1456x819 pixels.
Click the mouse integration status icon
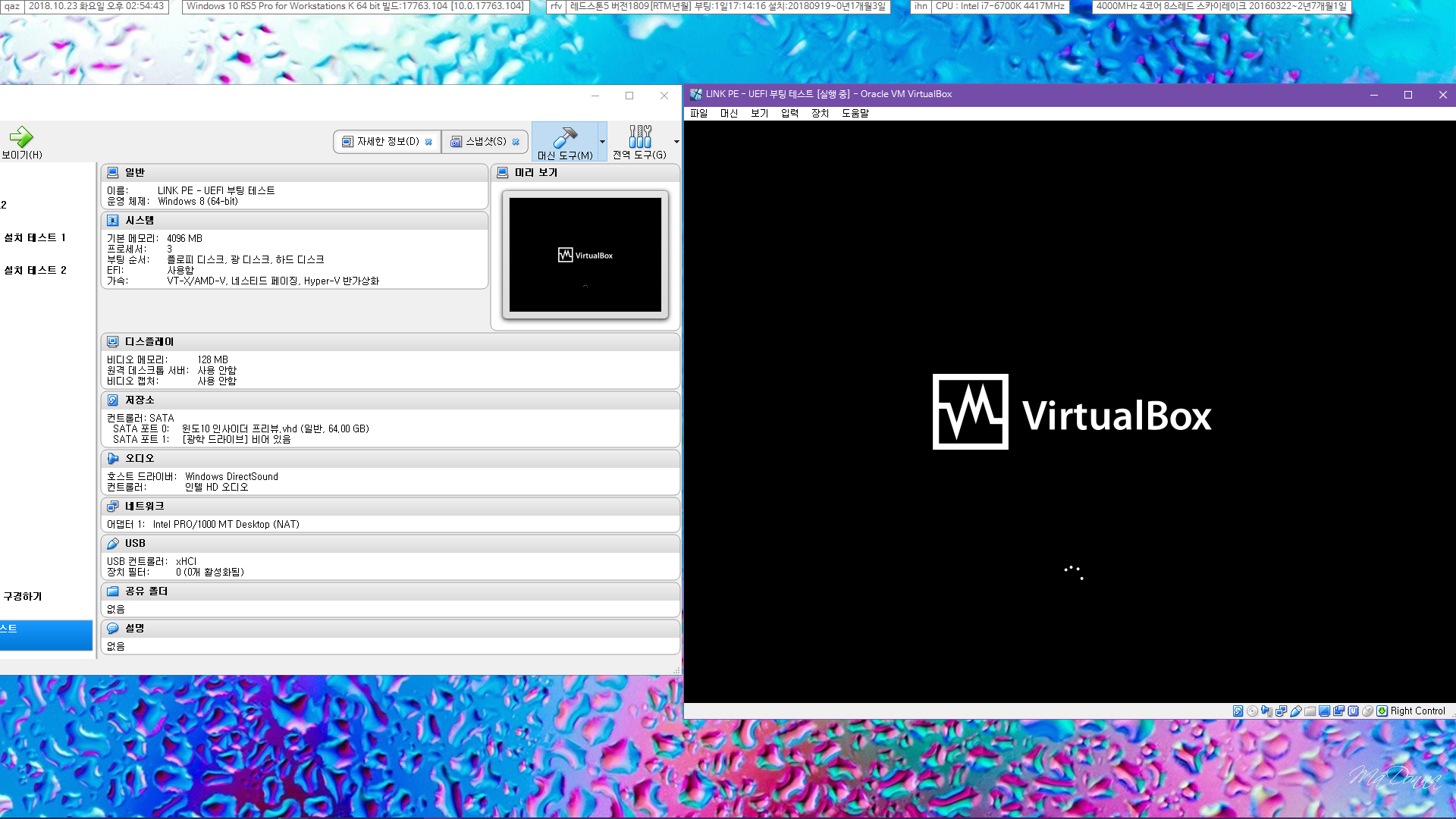pos(1367,711)
